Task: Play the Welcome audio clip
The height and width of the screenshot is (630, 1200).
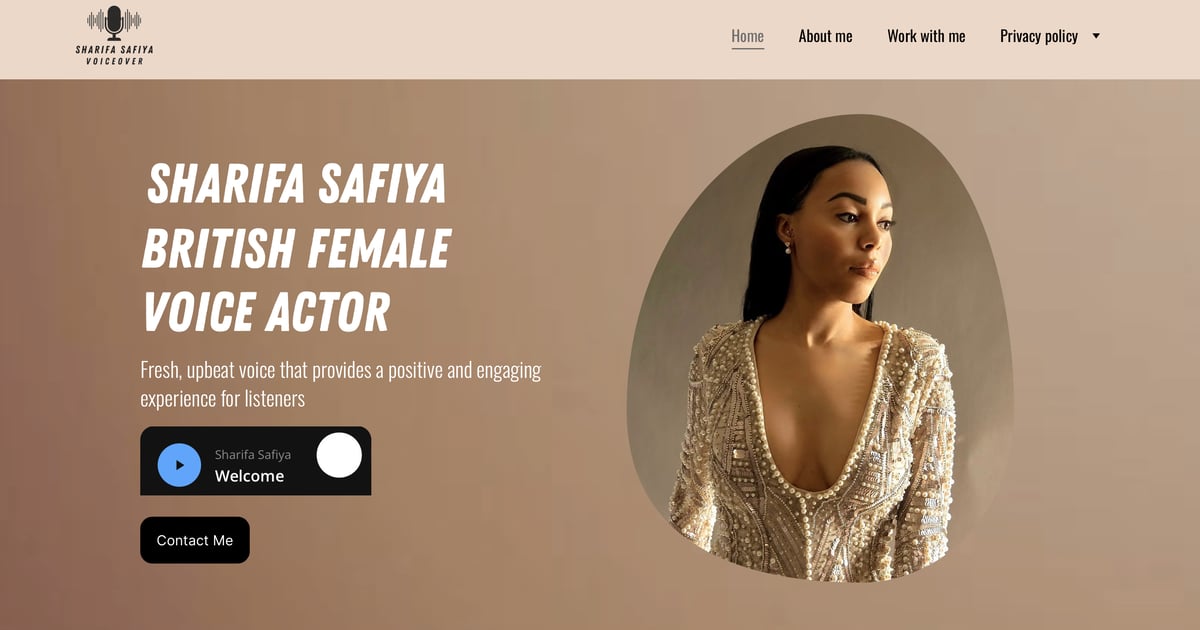Action: point(179,465)
